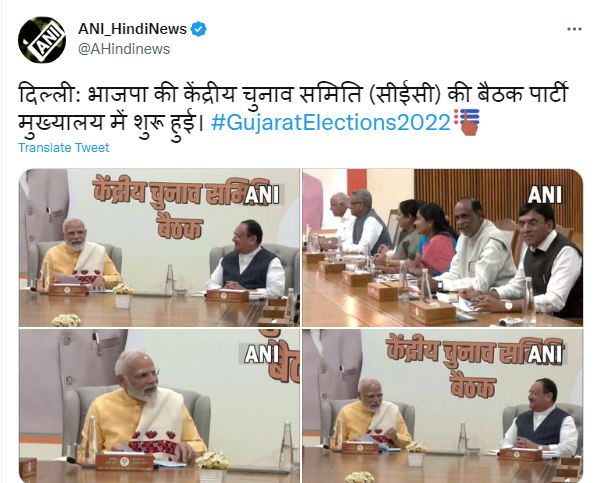
Task: Open bottom-left close-up photo
Action: pyautogui.click(x=159, y=406)
